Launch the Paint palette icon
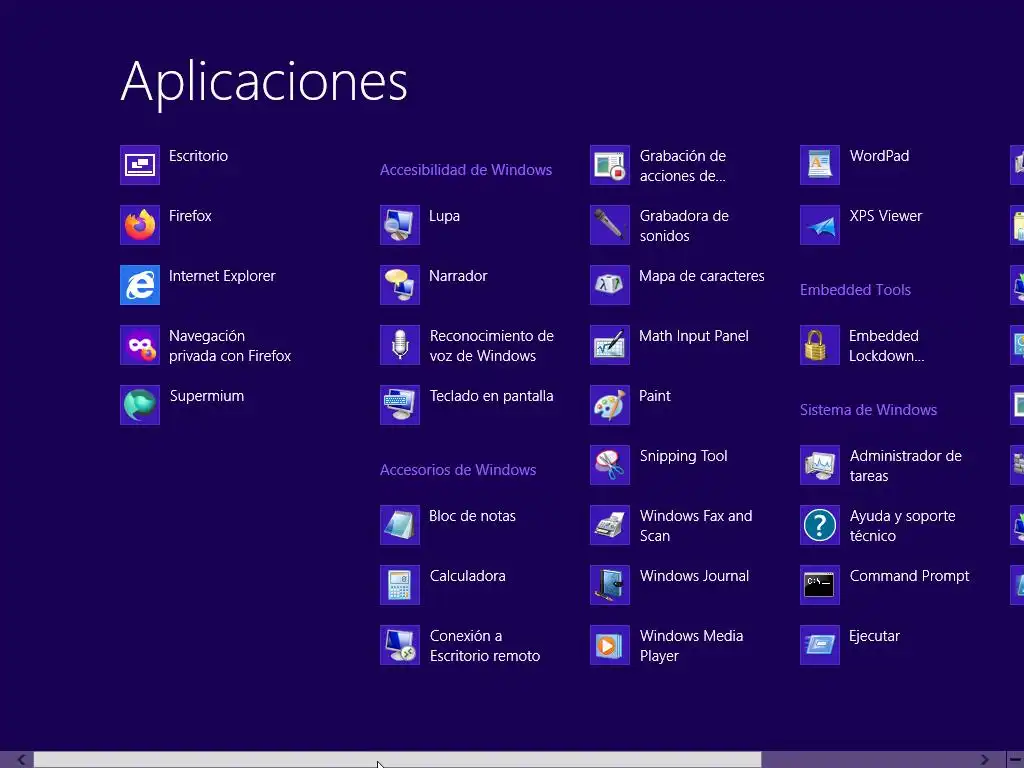 point(610,405)
